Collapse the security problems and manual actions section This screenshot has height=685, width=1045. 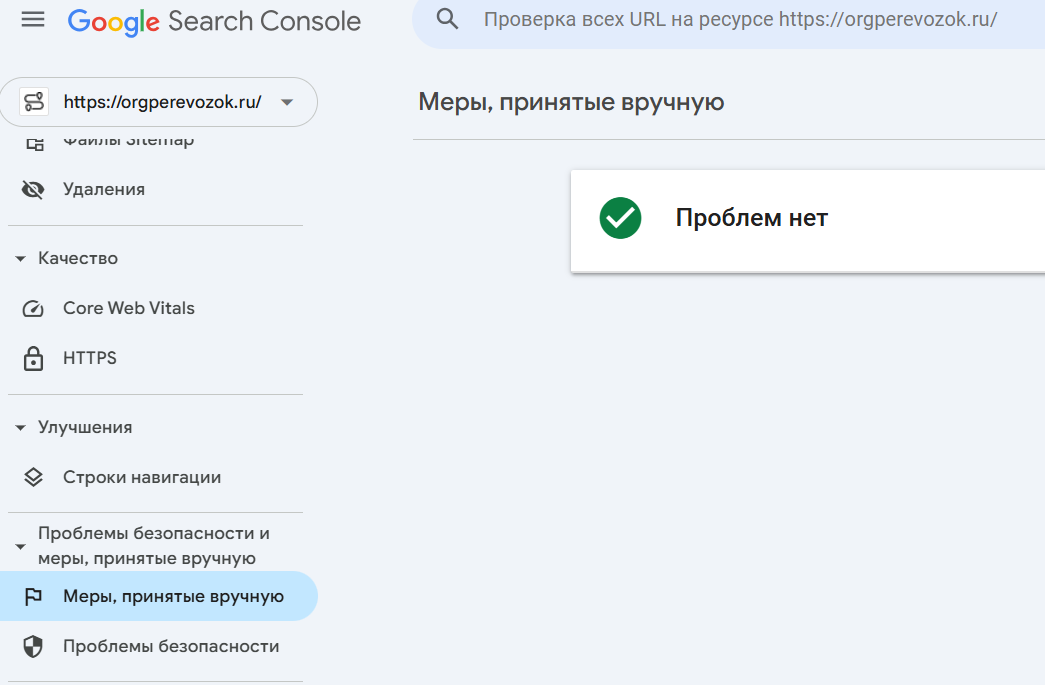tap(20, 546)
